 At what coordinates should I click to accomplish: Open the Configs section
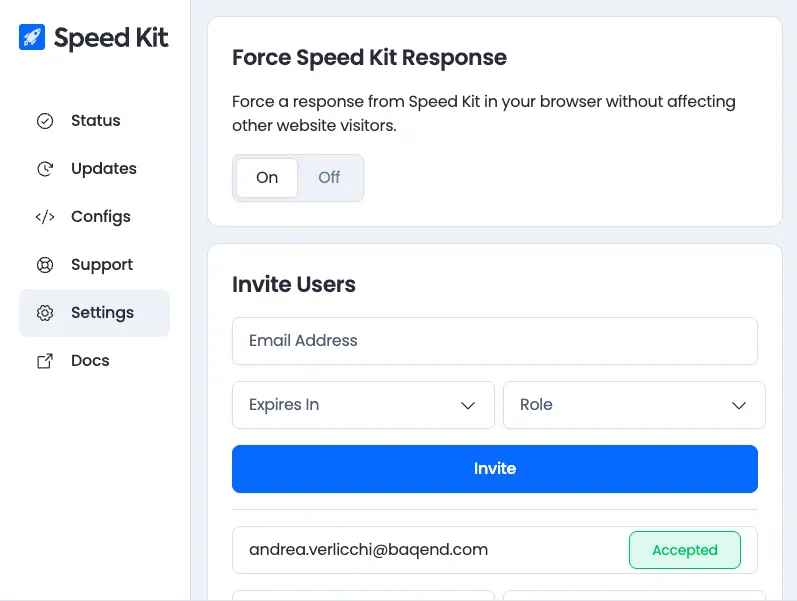click(x=95, y=217)
